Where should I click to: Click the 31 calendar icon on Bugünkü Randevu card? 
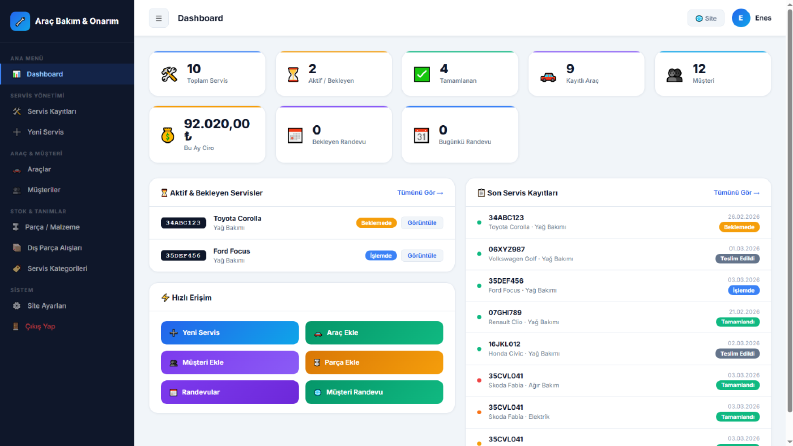(421, 135)
